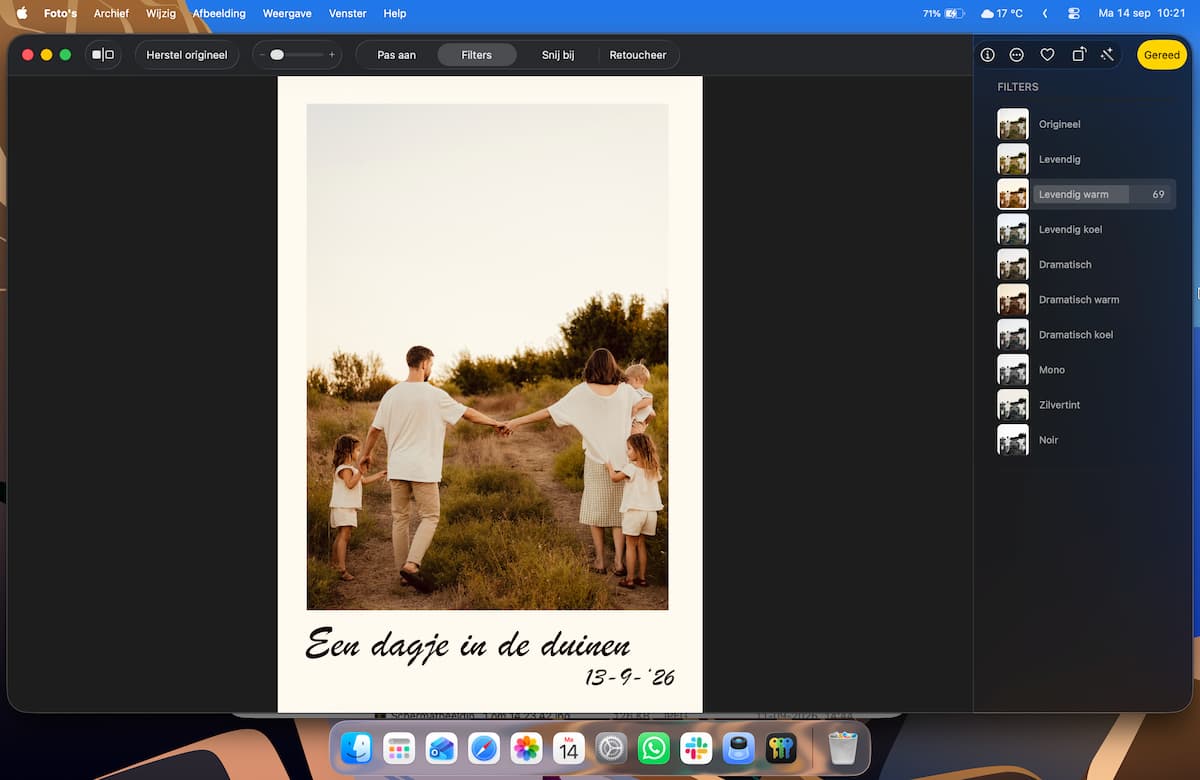Open the Apple menu

(22, 13)
